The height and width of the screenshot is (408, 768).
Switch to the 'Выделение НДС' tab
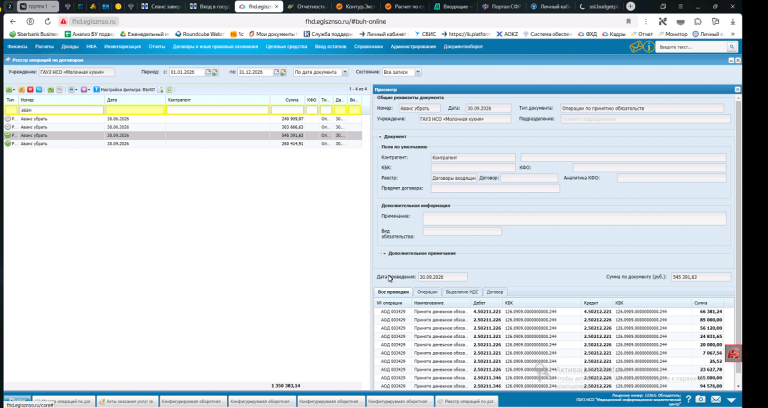462,292
